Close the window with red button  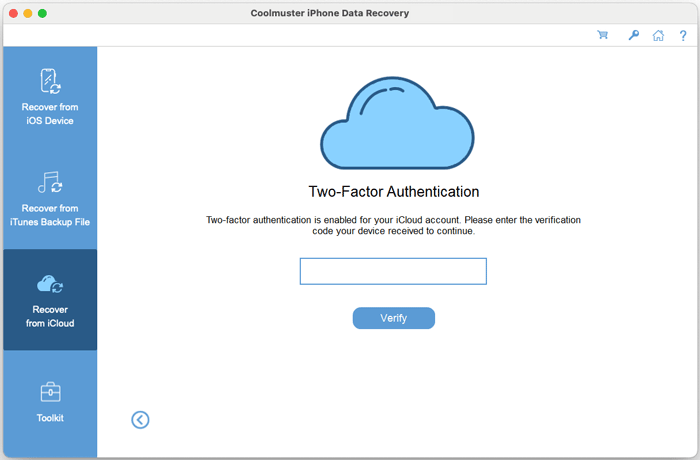click(13, 13)
